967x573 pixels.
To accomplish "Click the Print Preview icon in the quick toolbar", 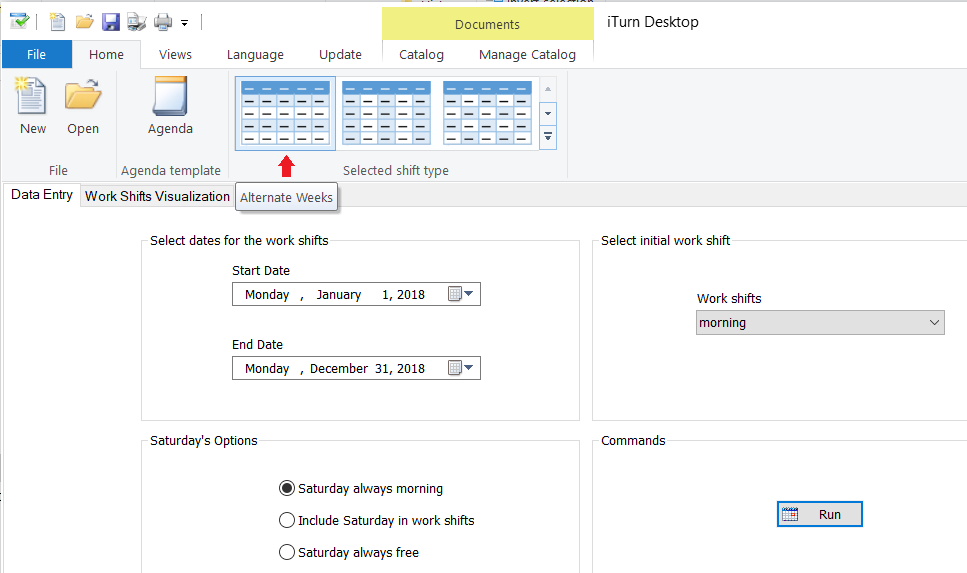I will click(x=137, y=22).
